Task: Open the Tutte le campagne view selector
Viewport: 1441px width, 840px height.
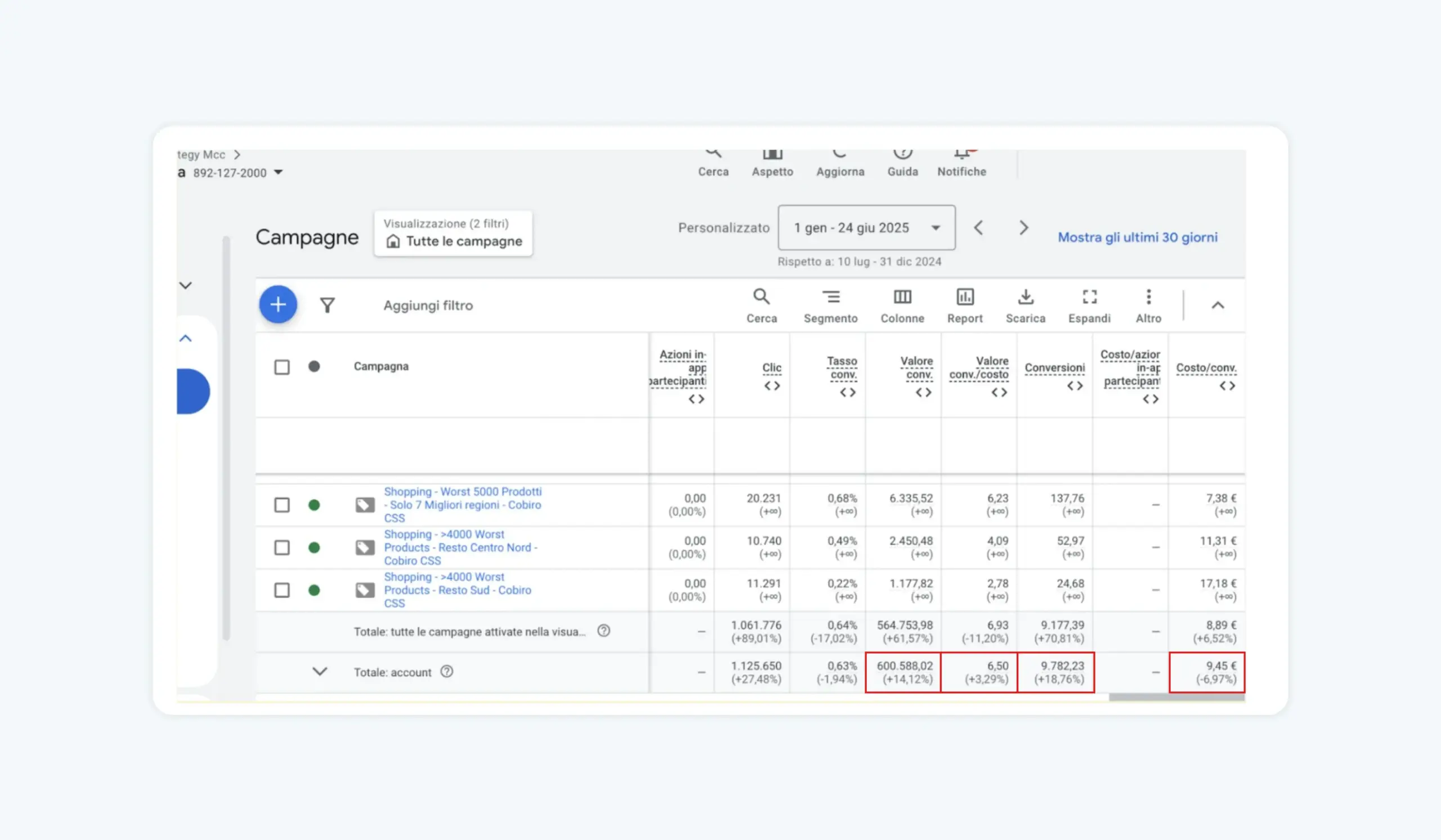Action: (x=453, y=233)
